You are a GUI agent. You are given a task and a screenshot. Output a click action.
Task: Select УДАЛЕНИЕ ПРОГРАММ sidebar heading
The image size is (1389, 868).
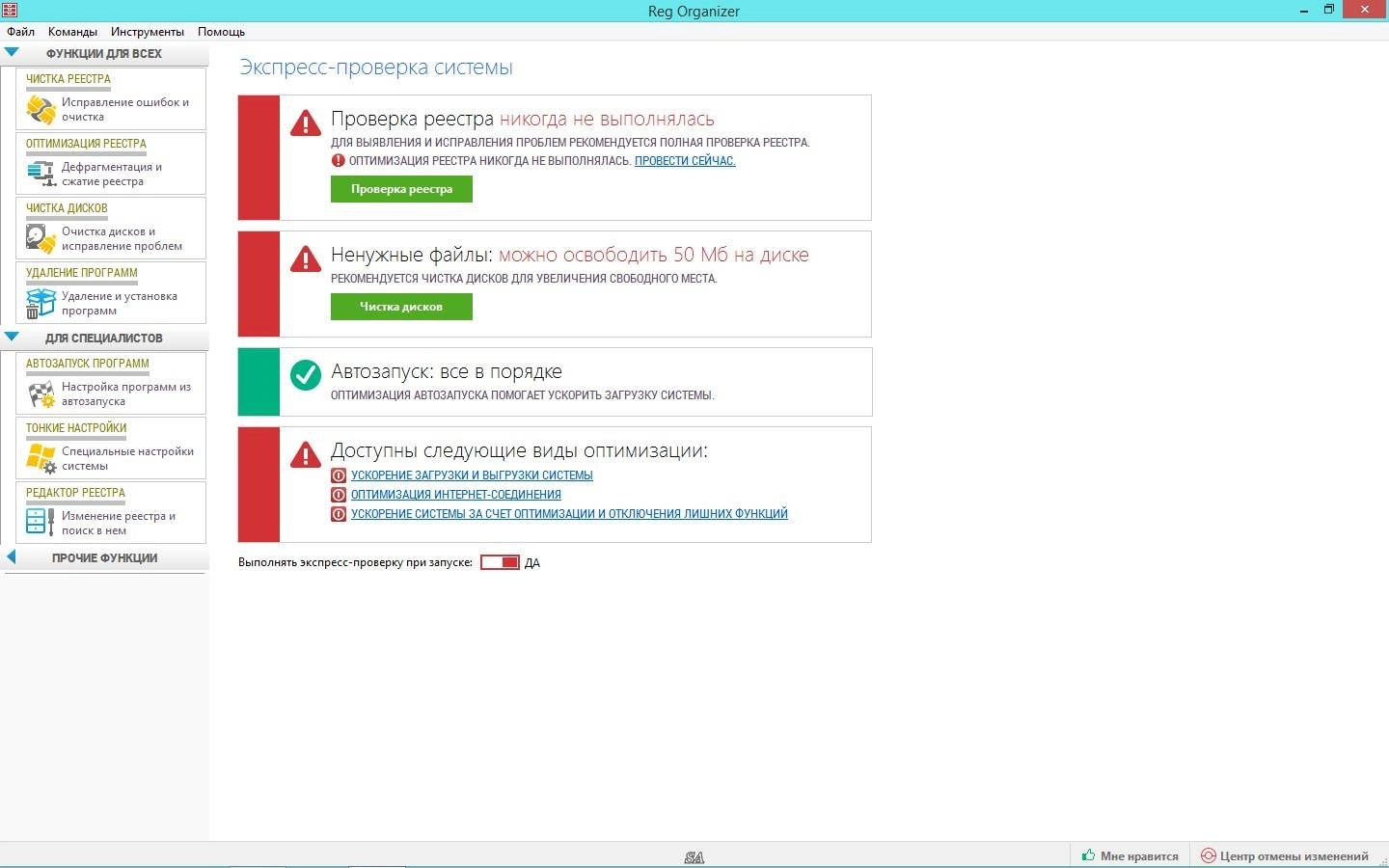coord(82,273)
